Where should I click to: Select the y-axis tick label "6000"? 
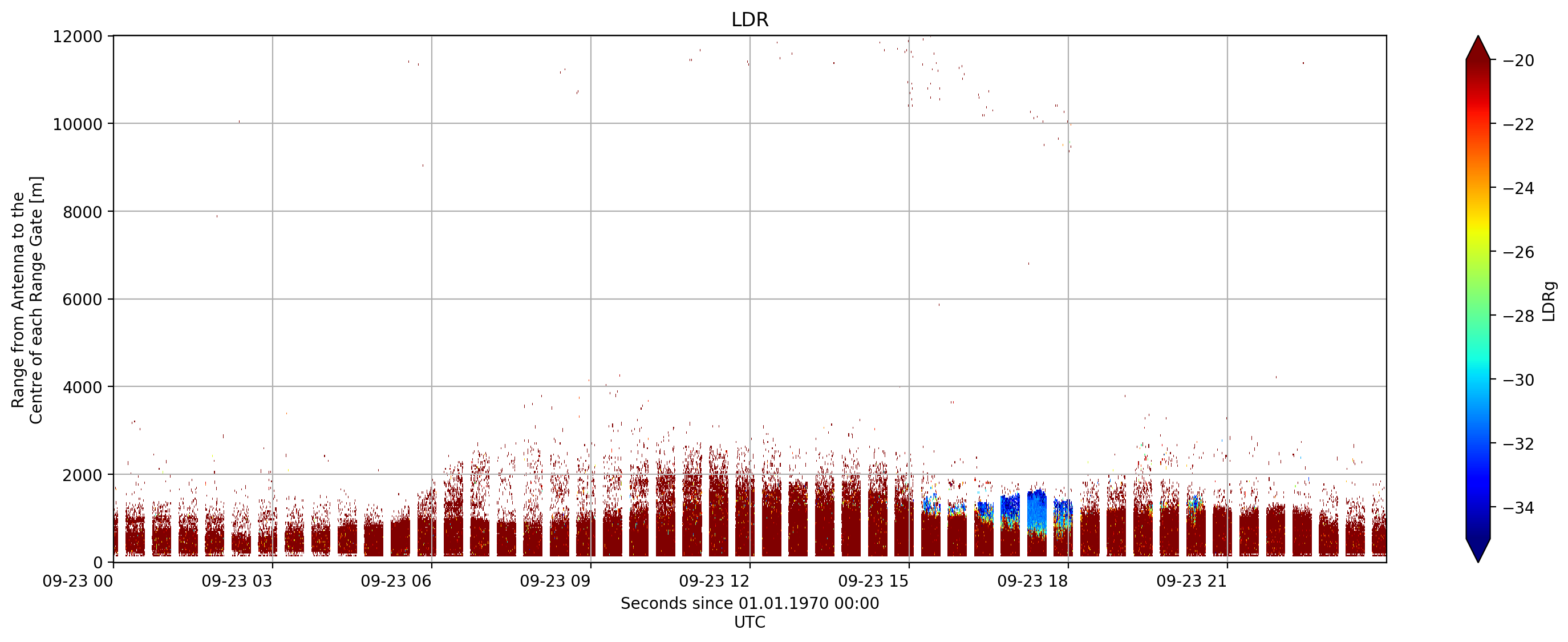click(x=83, y=300)
